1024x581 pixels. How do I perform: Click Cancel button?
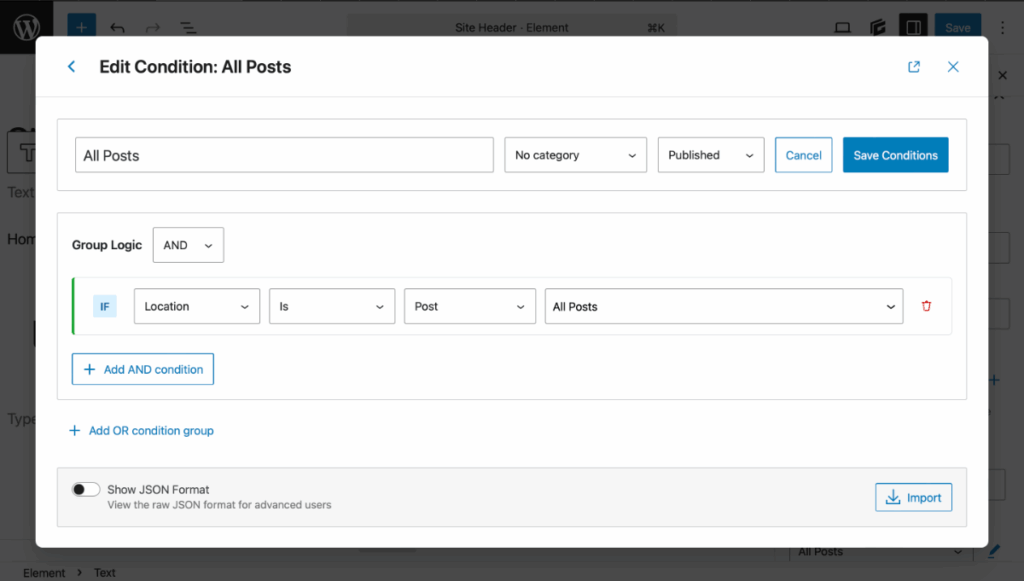pos(803,155)
